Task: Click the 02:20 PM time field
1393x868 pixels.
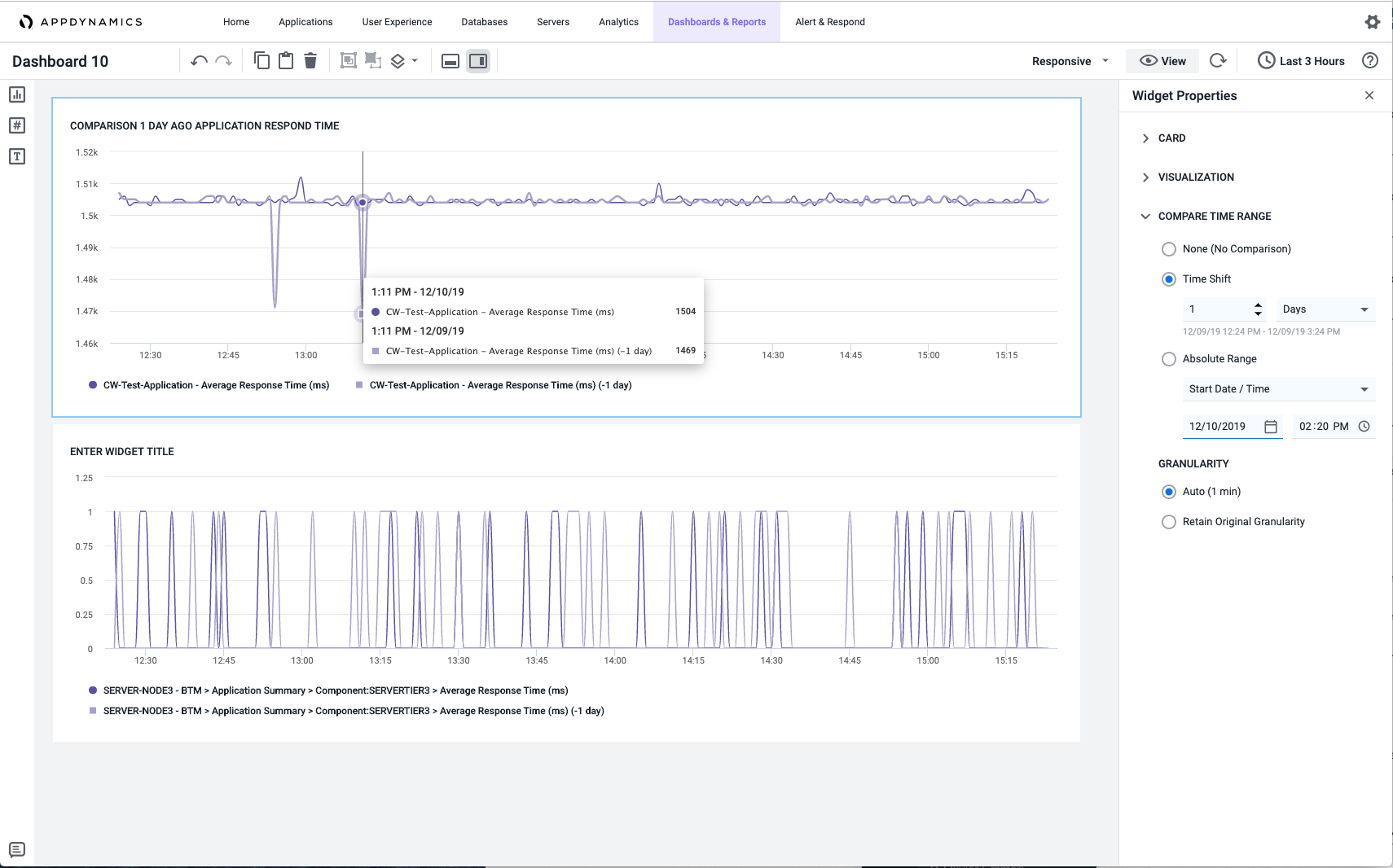Action: click(1333, 427)
